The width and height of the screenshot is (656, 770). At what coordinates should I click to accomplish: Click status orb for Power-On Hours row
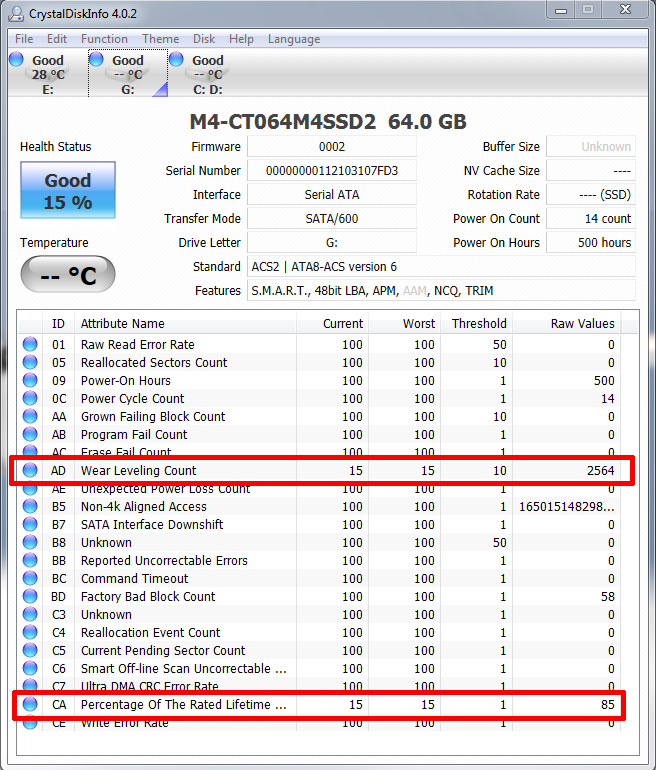point(30,381)
